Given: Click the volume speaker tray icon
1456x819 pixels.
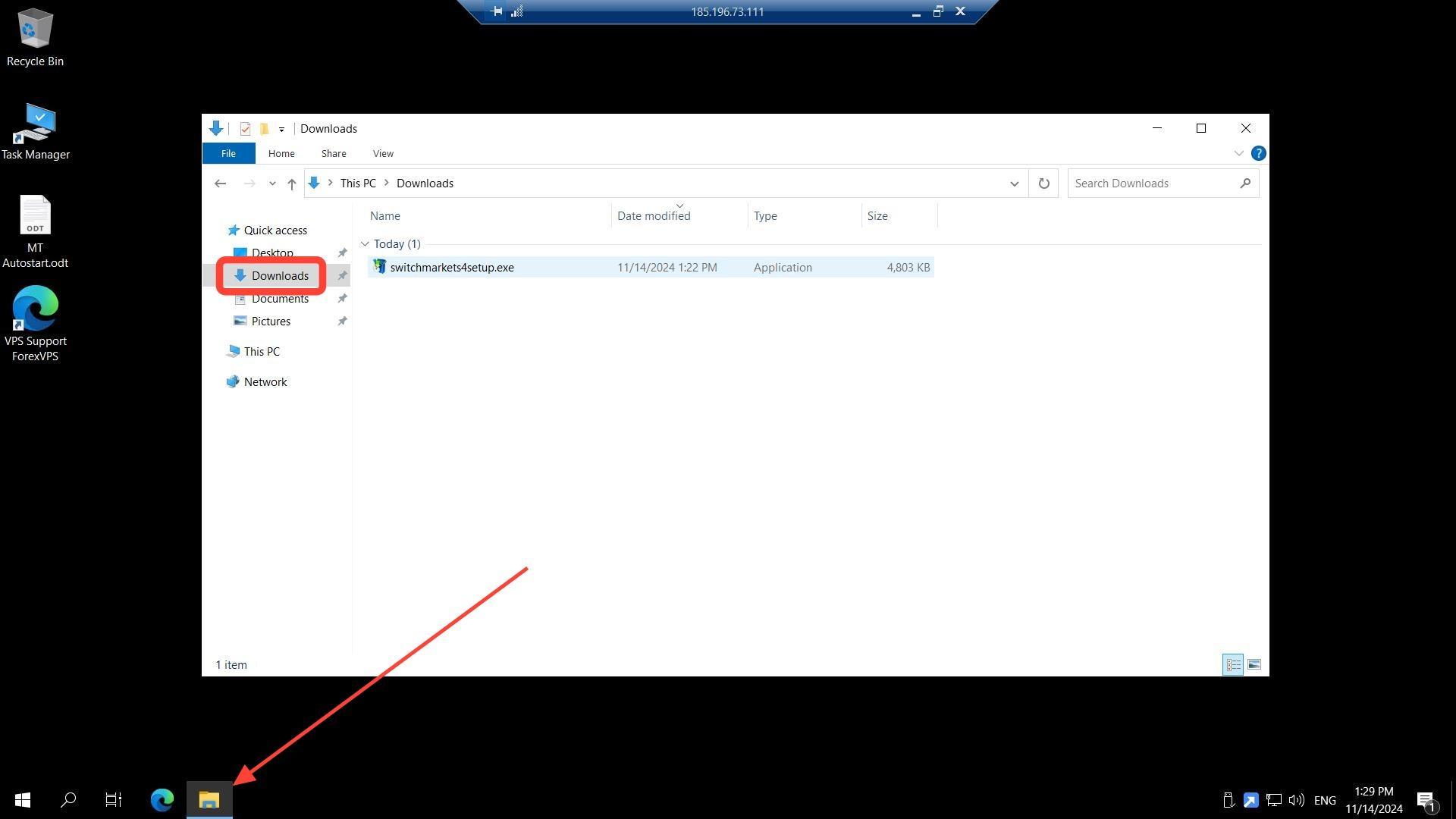Looking at the screenshot, I should pyautogui.click(x=1296, y=800).
